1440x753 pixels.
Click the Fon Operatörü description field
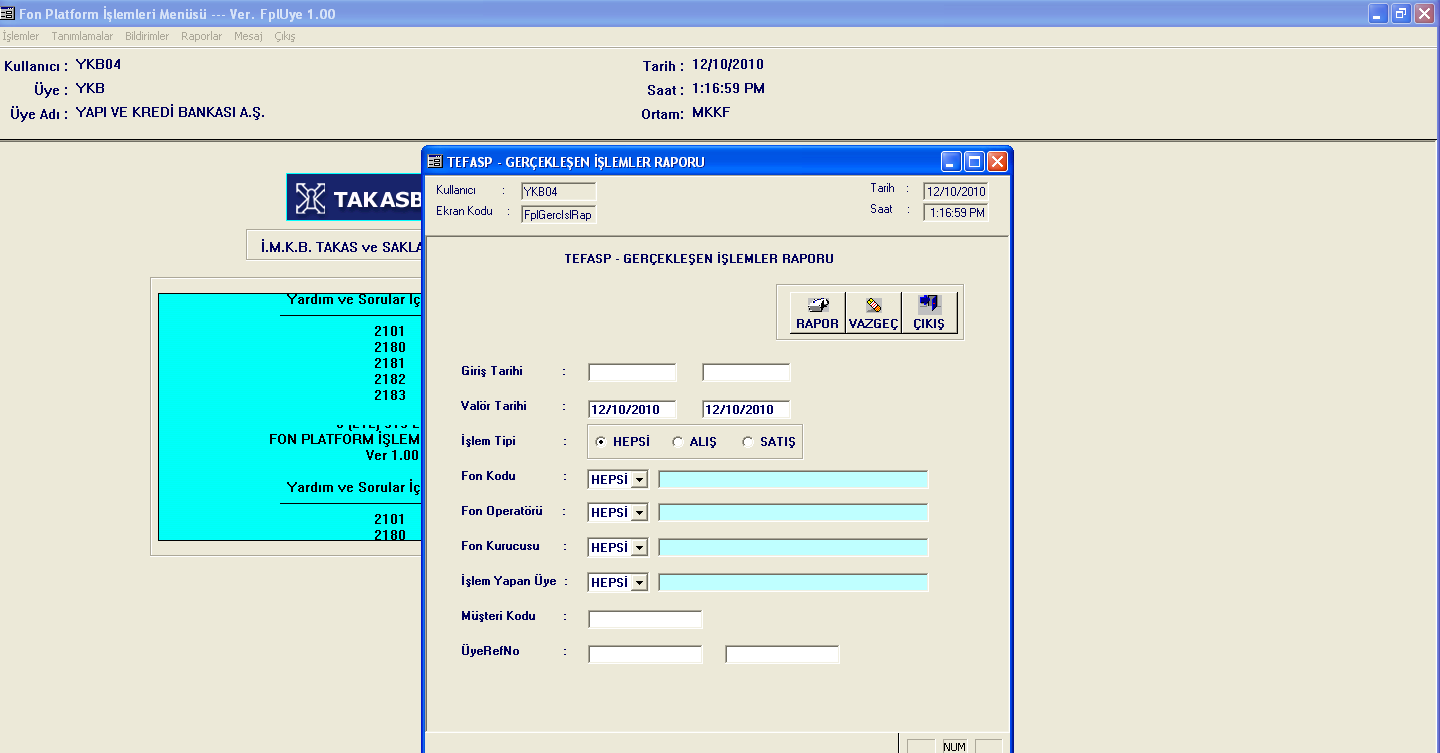point(794,513)
